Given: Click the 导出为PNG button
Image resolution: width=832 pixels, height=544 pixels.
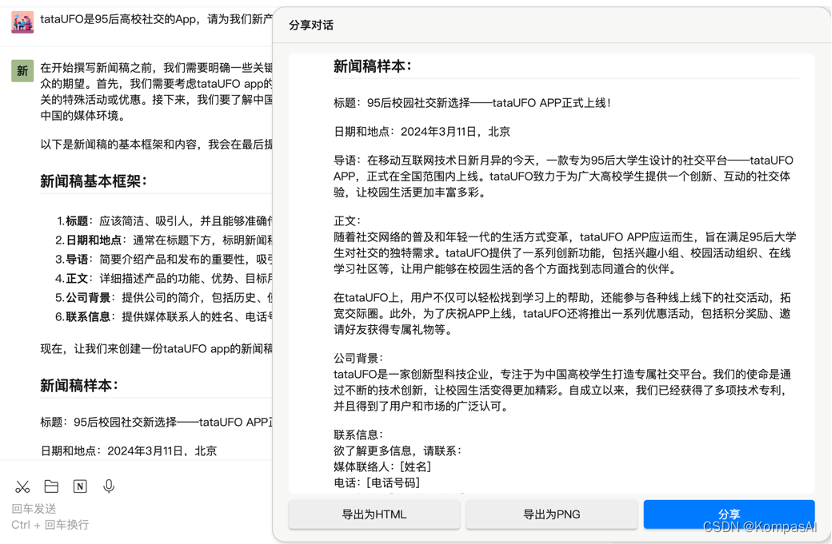Looking at the screenshot, I should [x=551, y=514].
